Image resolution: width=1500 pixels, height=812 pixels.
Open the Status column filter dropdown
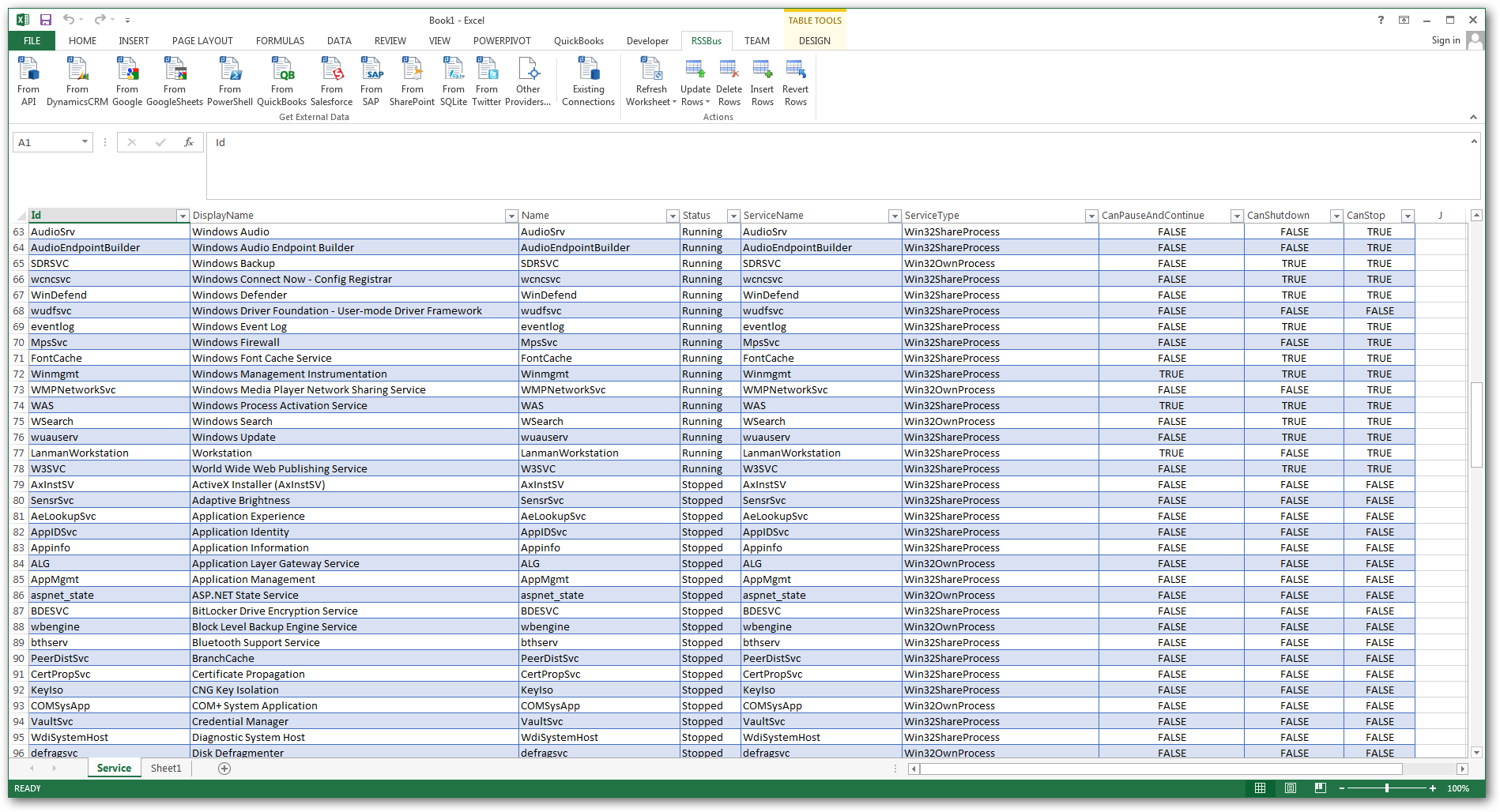click(x=733, y=216)
